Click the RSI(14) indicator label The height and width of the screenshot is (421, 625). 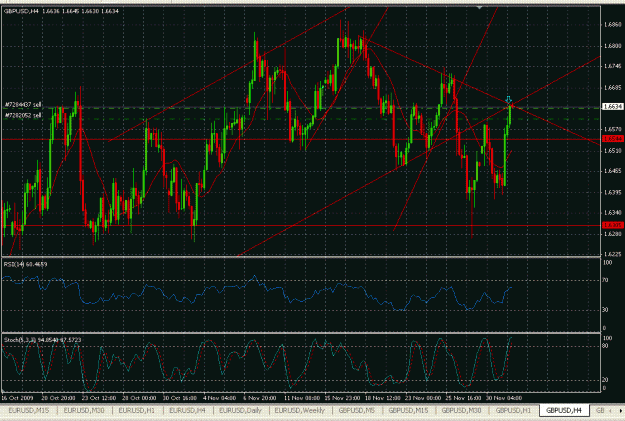[26, 264]
